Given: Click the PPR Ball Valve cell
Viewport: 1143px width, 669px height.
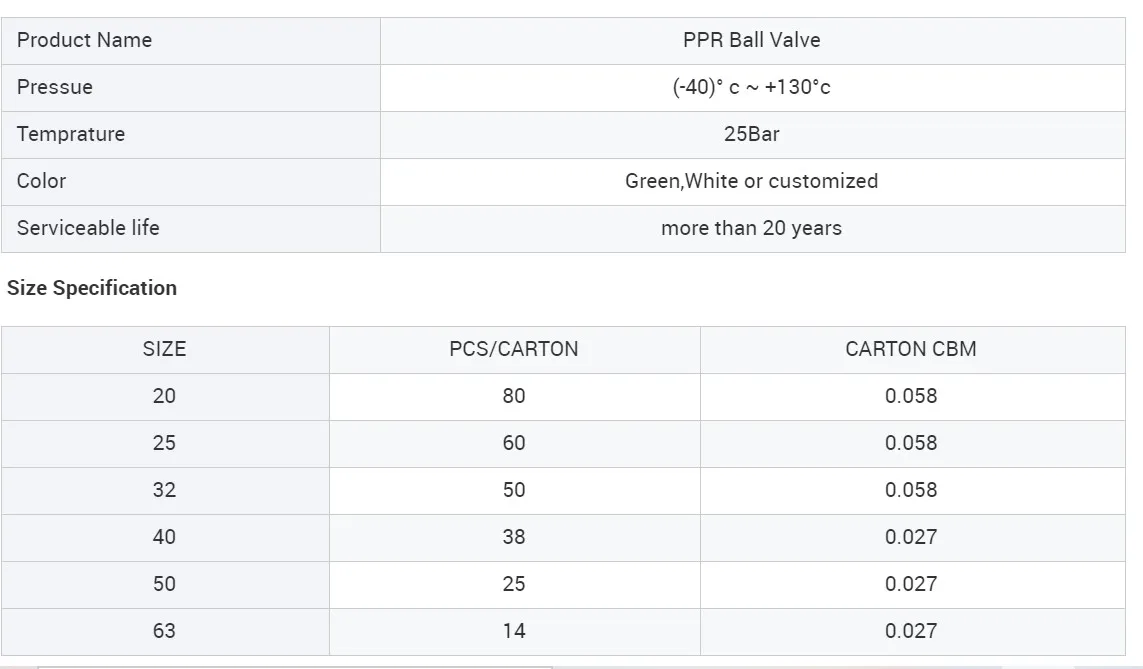Looking at the screenshot, I should [x=752, y=41].
